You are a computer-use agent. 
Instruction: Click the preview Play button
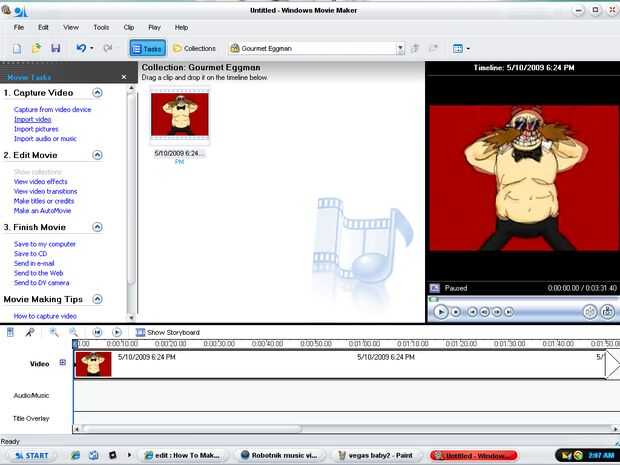(x=441, y=312)
